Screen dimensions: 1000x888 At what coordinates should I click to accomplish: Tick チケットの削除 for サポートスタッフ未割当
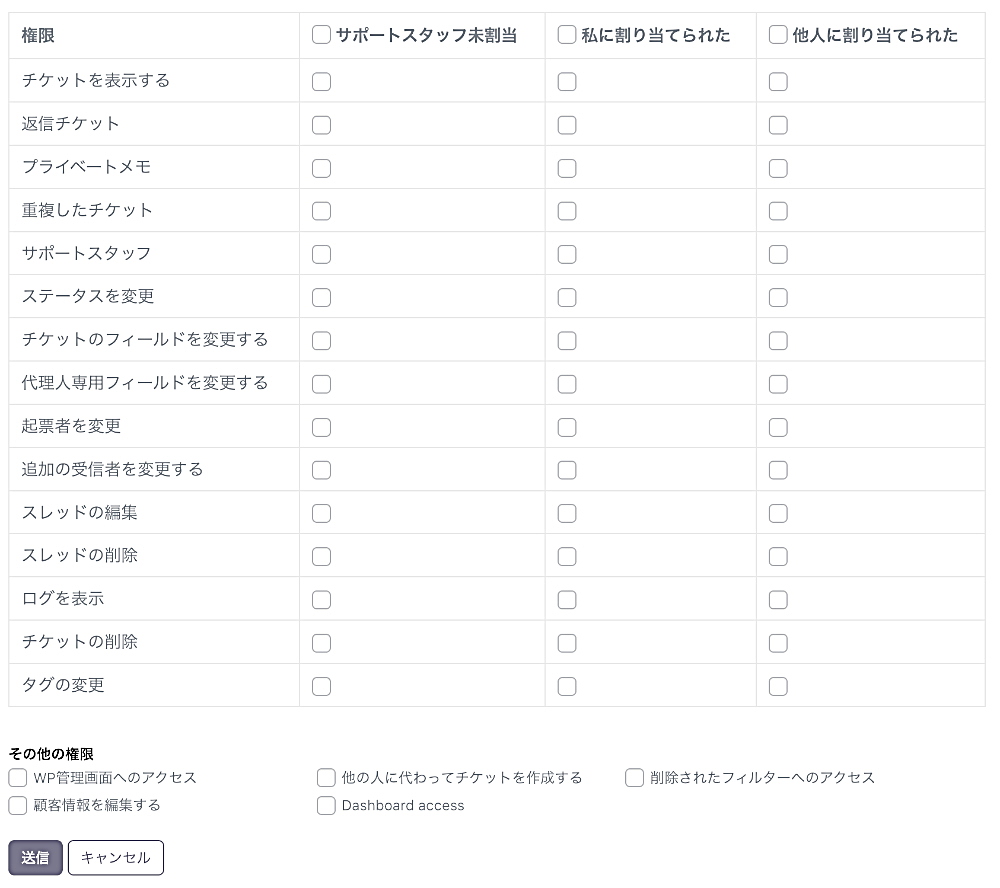pos(321,643)
